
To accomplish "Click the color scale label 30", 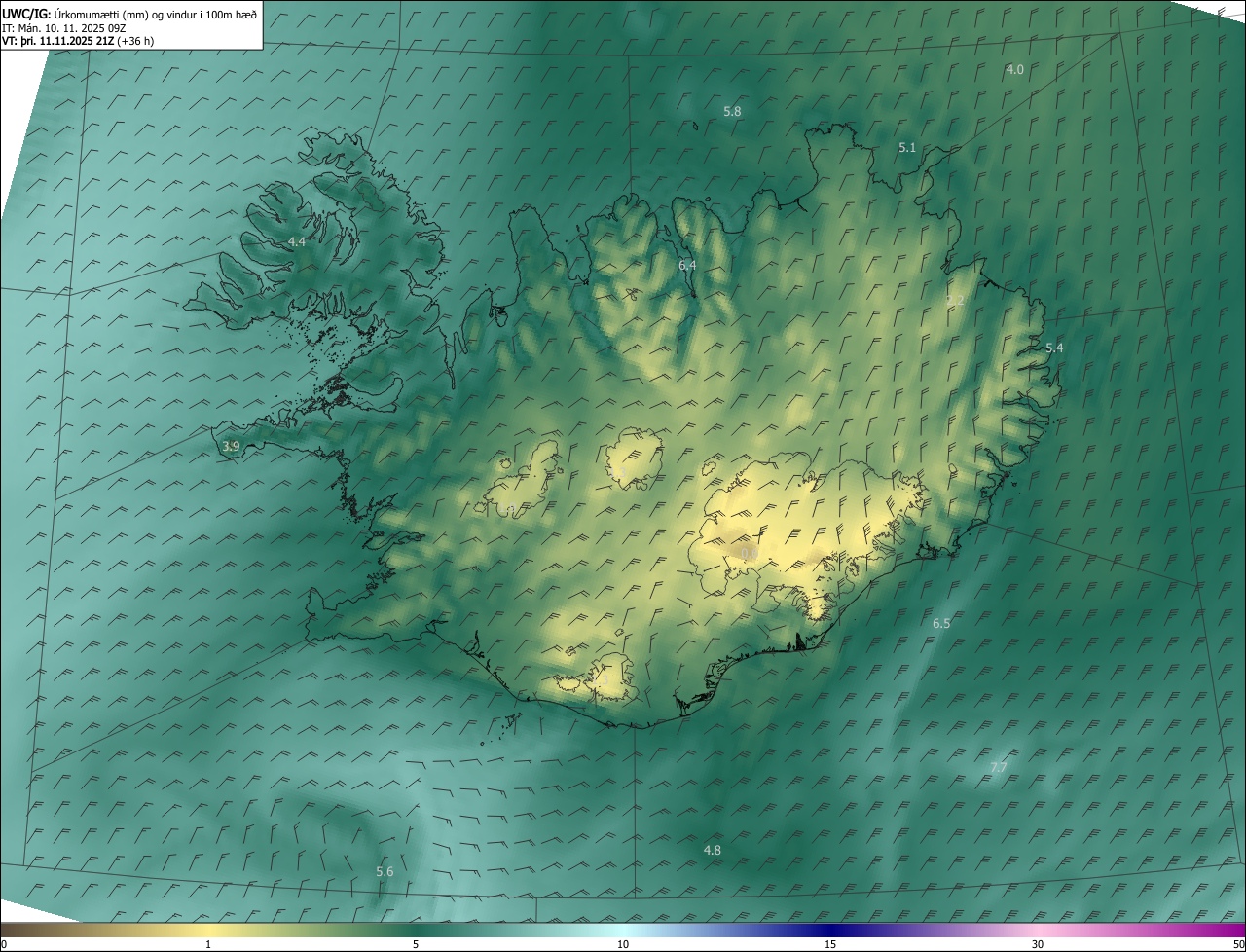I will pos(1038,944).
